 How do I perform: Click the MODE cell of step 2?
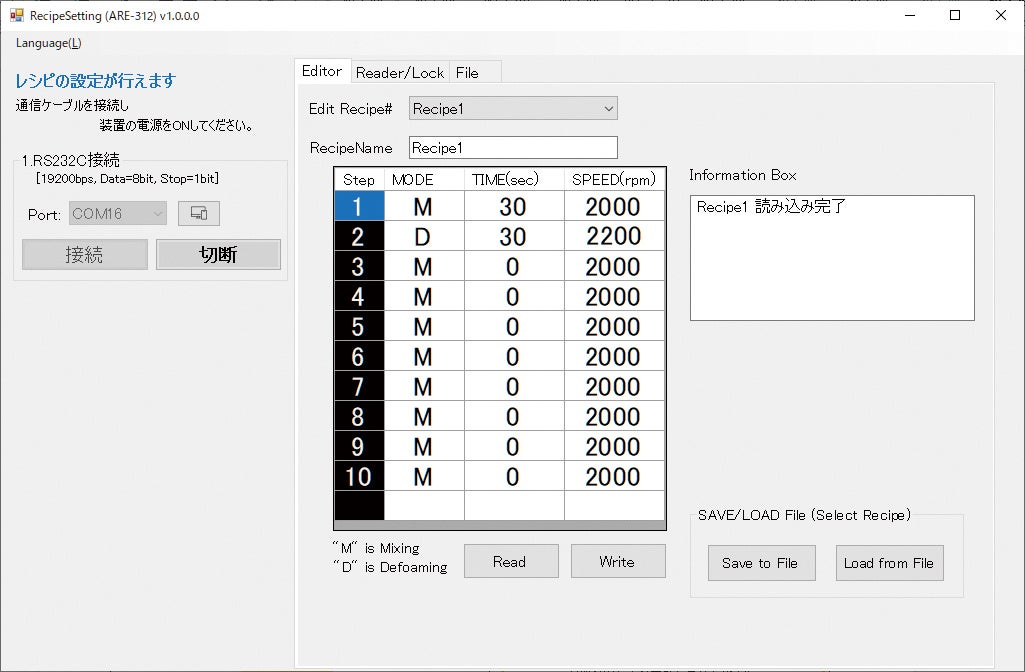tap(423, 236)
